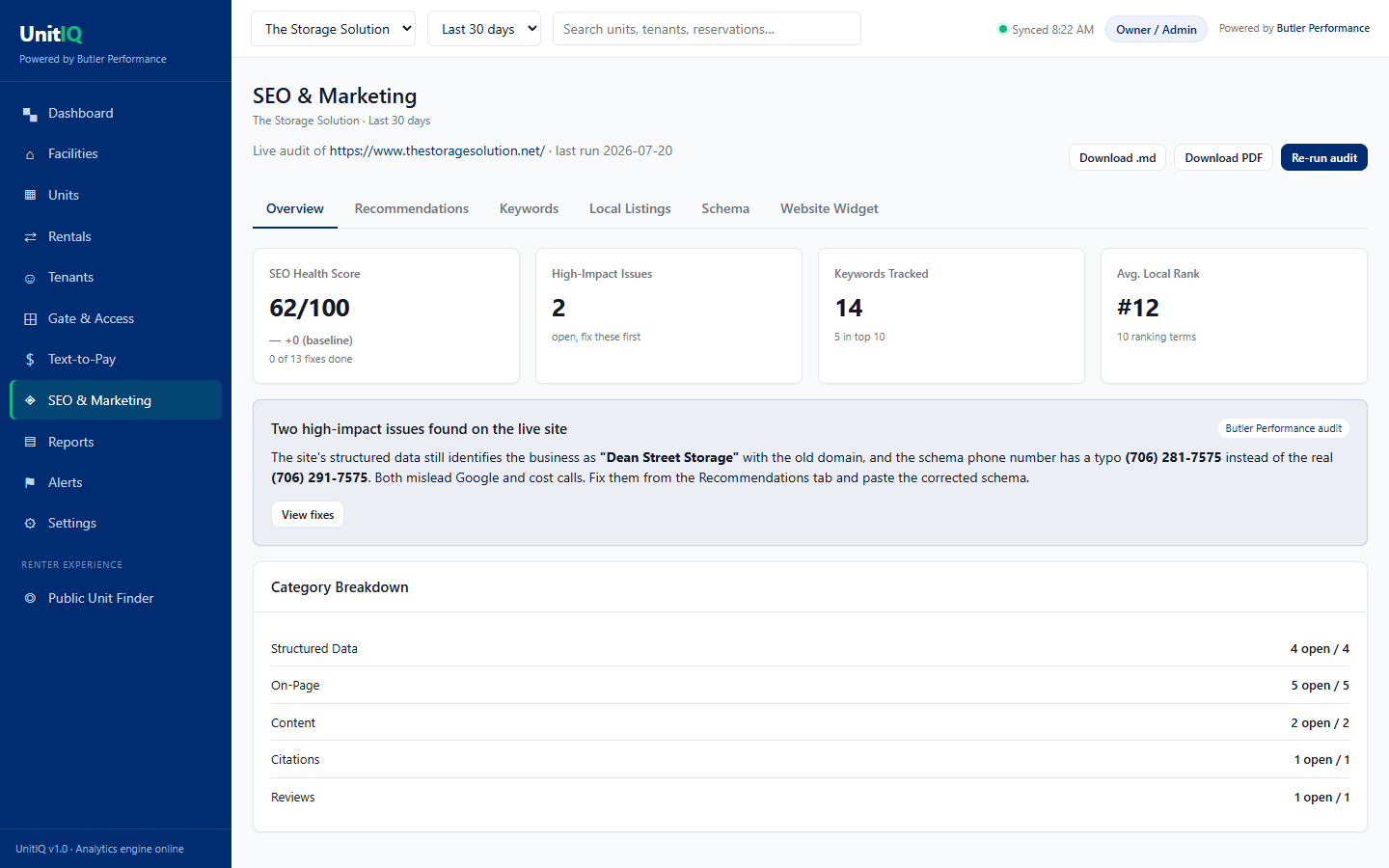Open Gate & Access in the sidebar
This screenshot has width=1389, height=868.
point(116,318)
